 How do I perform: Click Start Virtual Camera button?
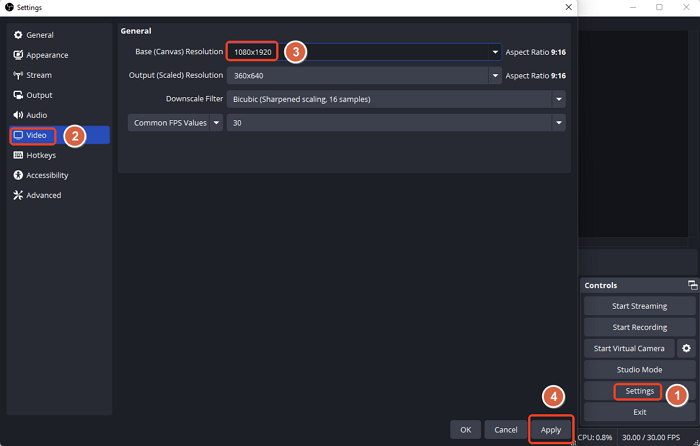click(x=629, y=348)
